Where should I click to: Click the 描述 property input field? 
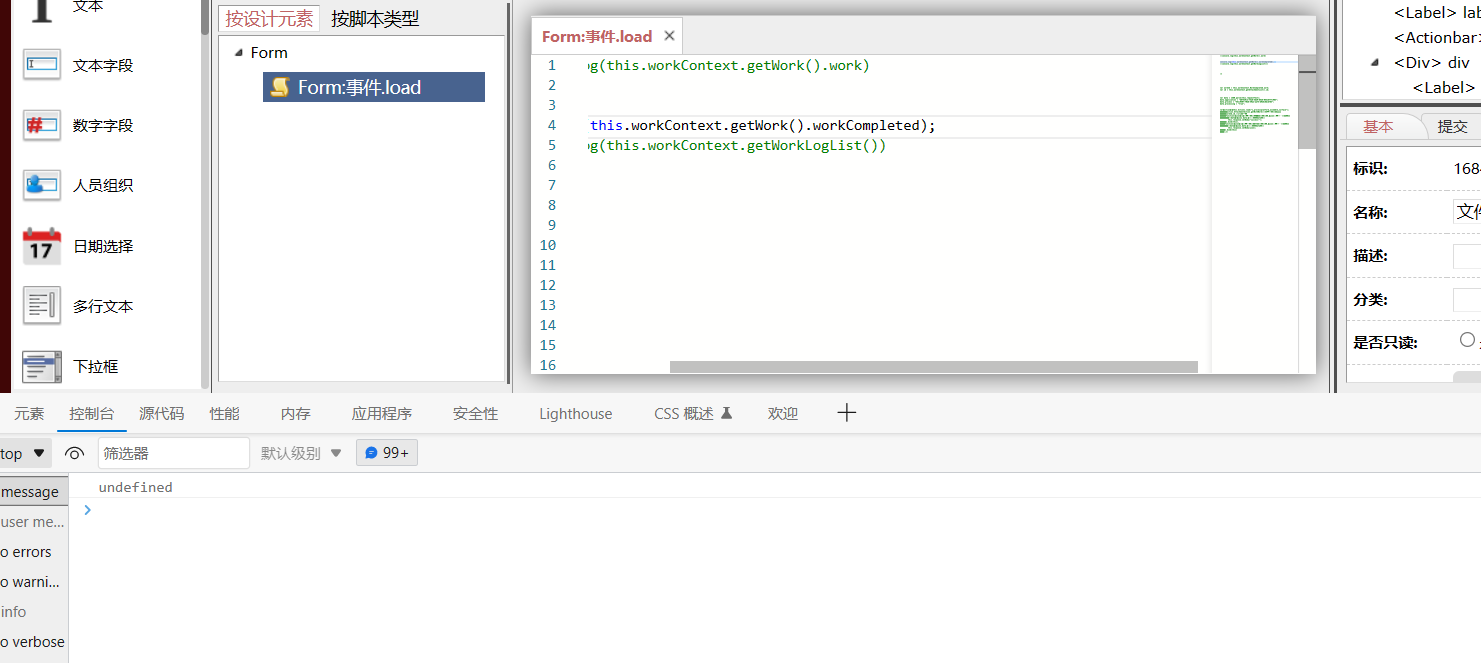tap(1467, 255)
